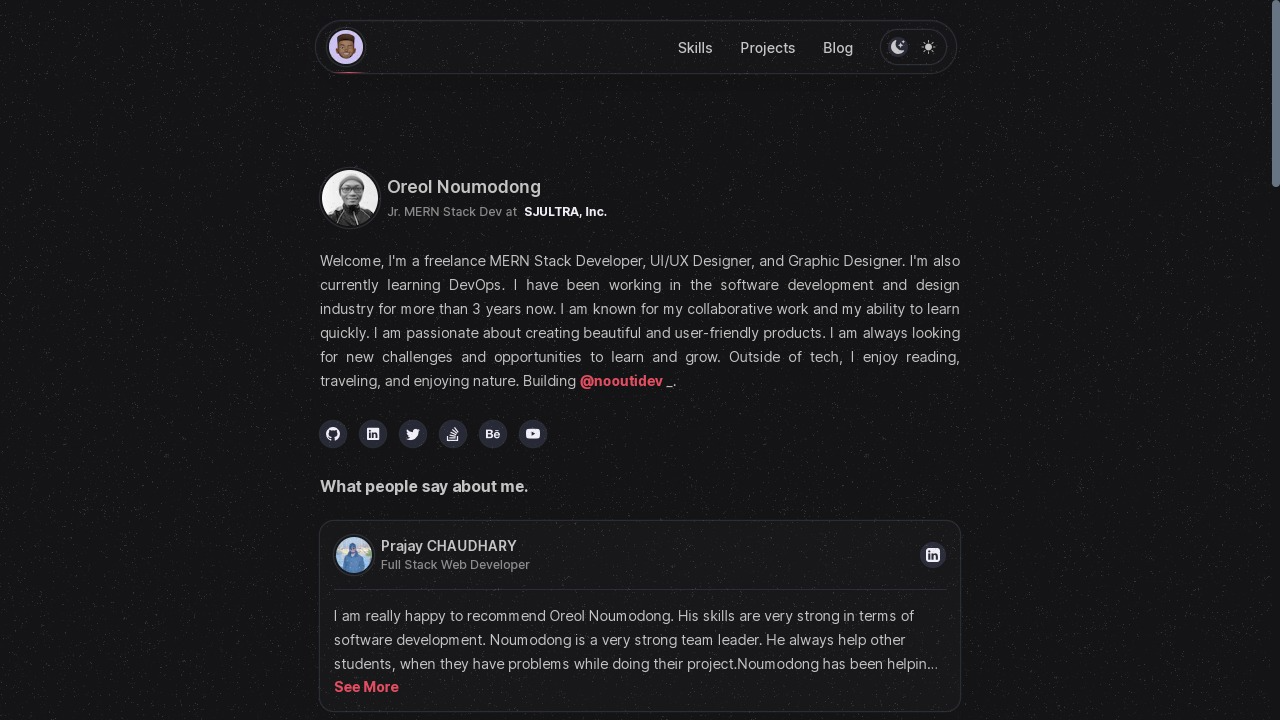Open Prajay Chaudhary's LinkedIn icon
This screenshot has width=1280, height=720.
coord(933,555)
